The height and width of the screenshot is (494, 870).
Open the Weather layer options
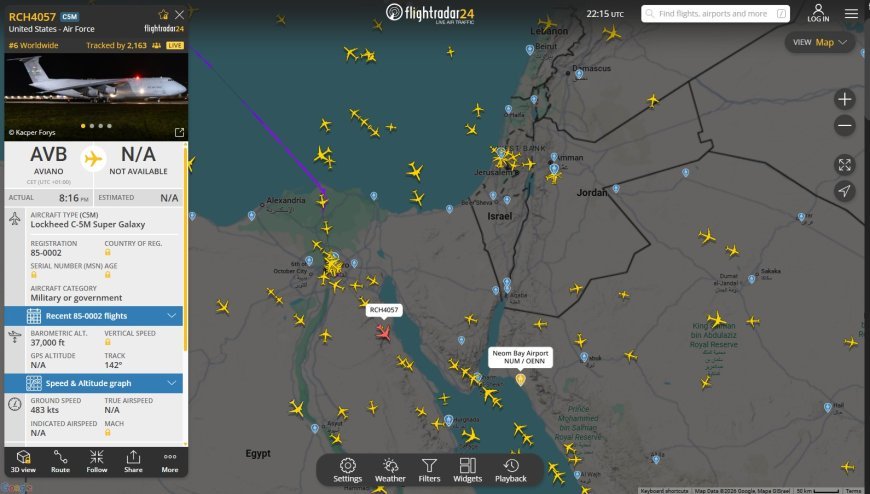(x=390, y=470)
